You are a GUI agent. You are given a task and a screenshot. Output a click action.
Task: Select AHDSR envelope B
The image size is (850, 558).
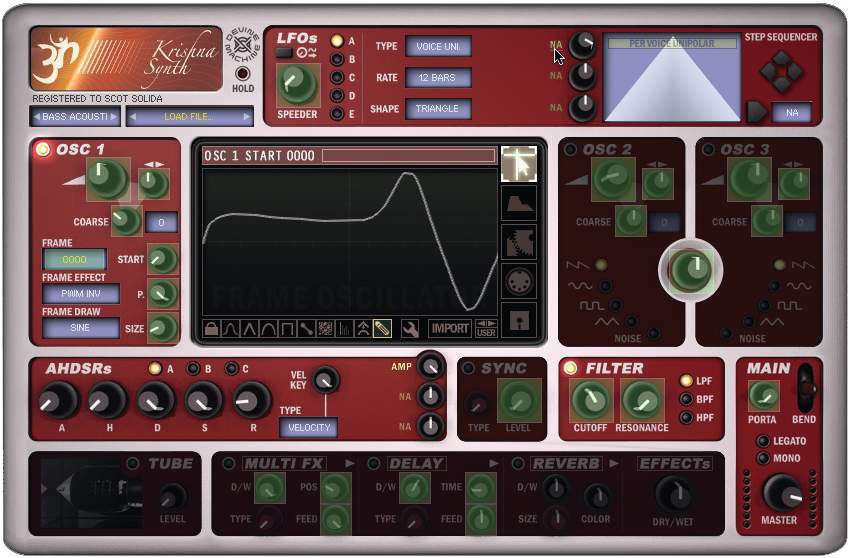click(x=192, y=369)
